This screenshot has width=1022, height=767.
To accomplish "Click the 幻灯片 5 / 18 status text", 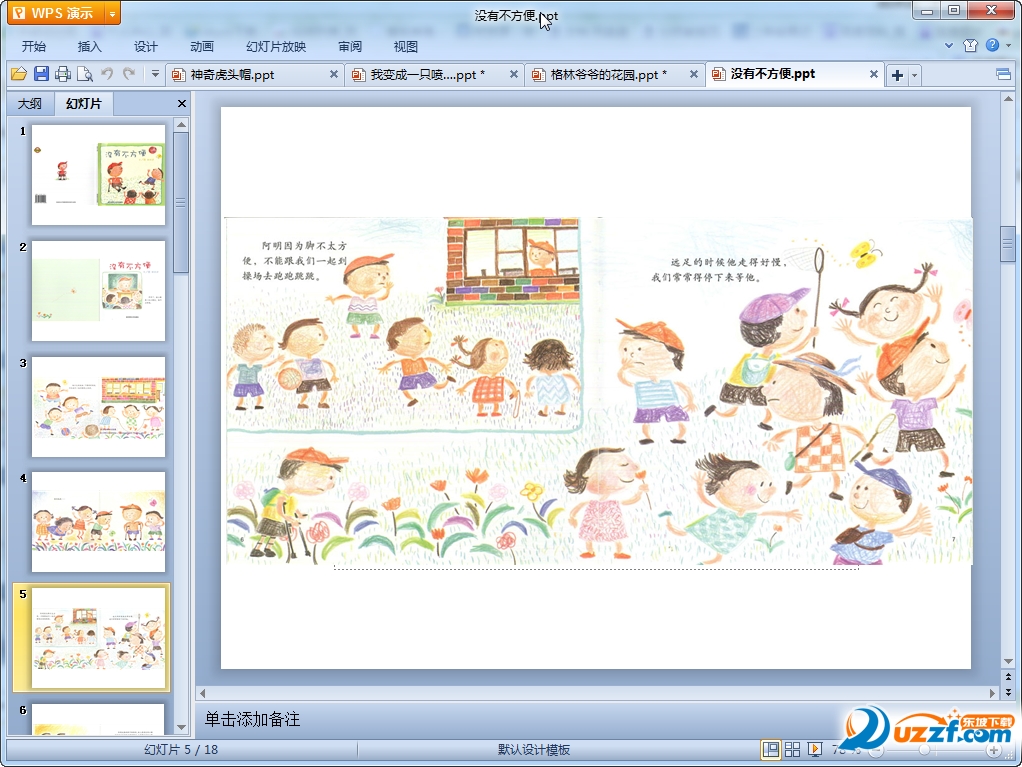I will (181, 750).
